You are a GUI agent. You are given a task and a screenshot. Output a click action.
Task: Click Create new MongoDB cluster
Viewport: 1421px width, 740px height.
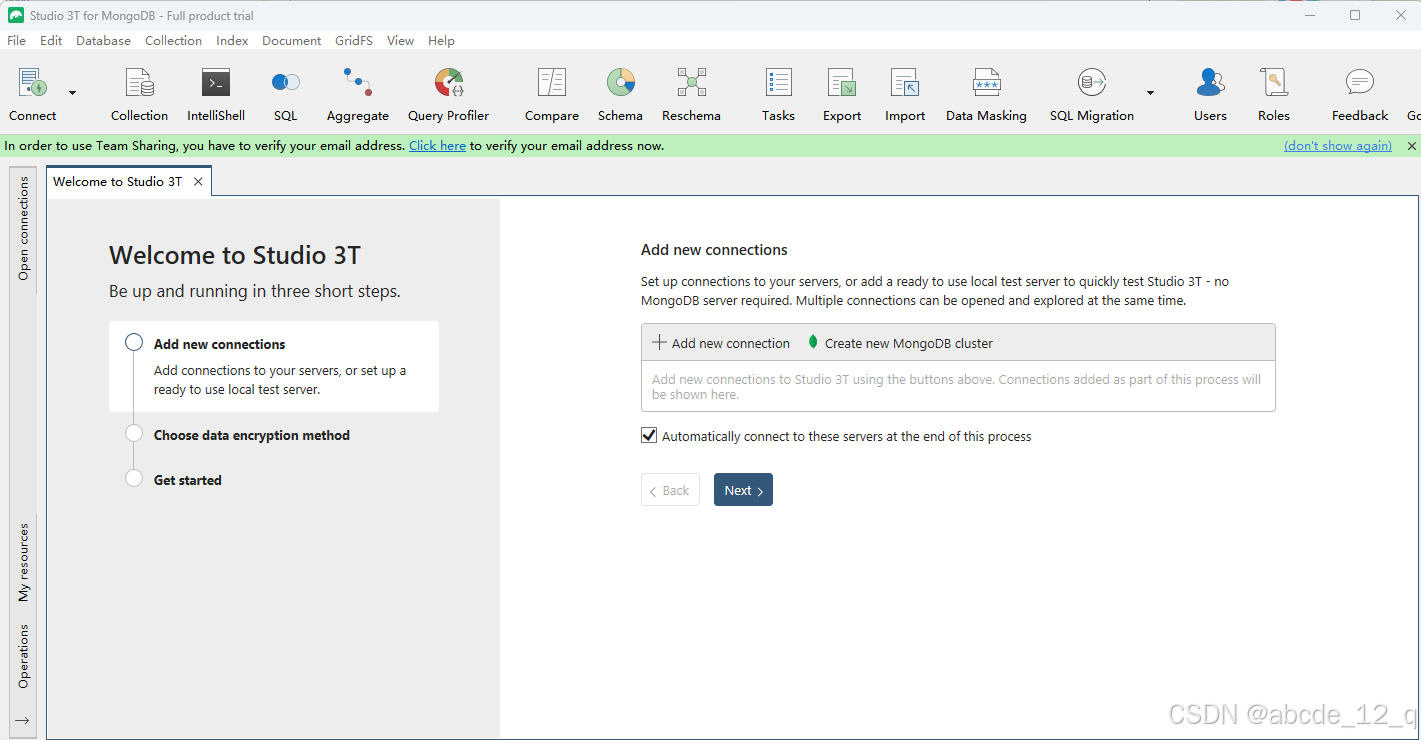click(900, 343)
